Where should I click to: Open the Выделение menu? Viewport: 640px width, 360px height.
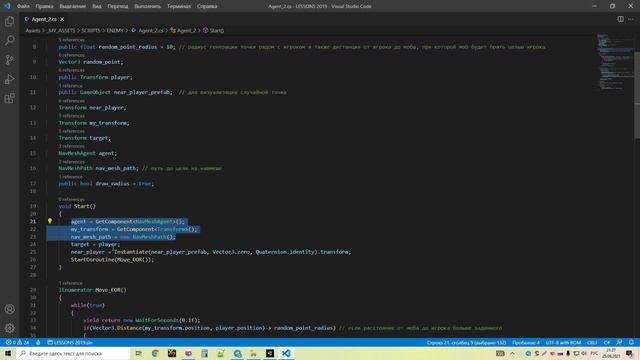coord(73,6)
